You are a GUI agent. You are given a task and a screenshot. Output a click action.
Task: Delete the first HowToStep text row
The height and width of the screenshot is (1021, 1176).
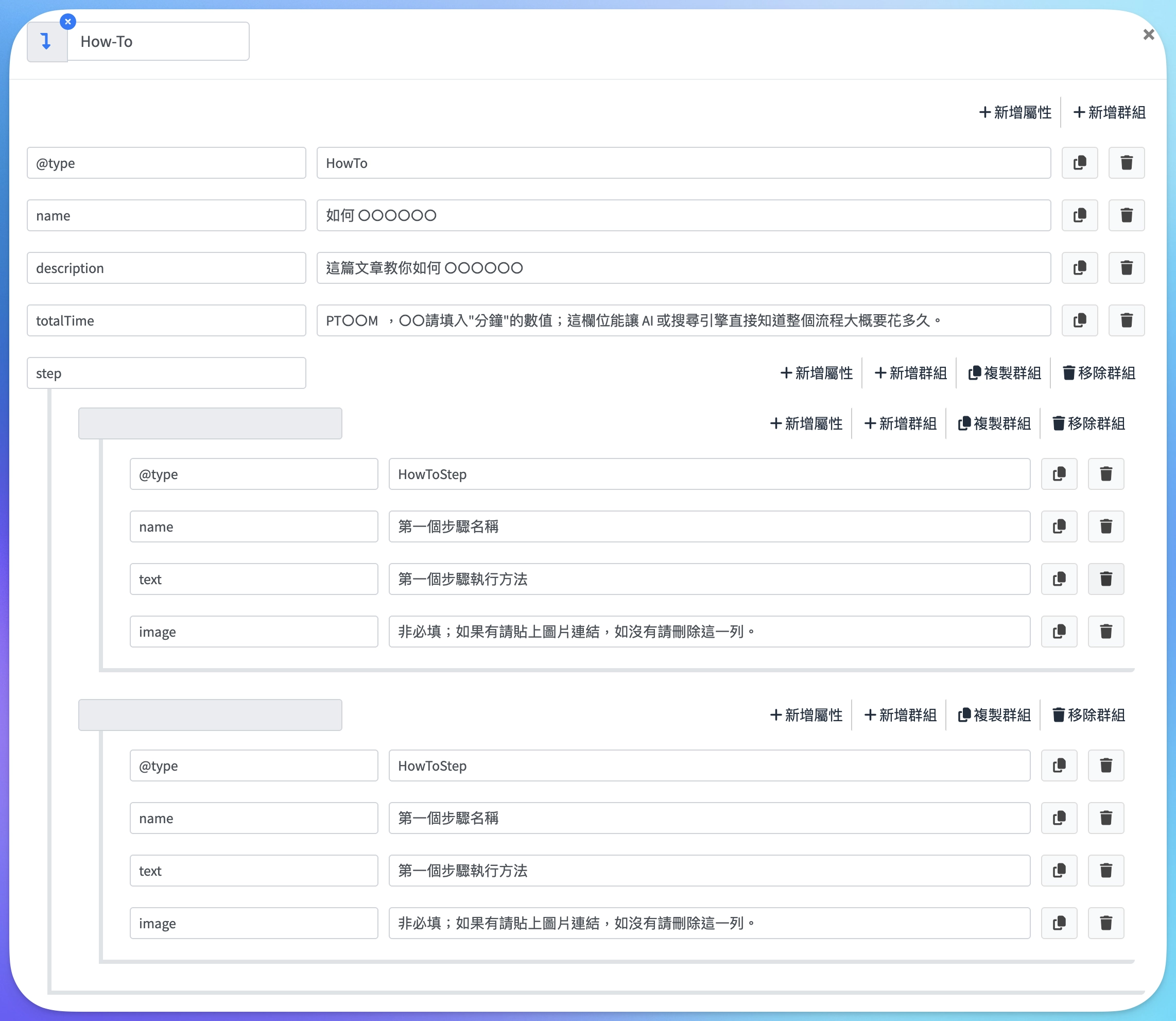pyautogui.click(x=1105, y=579)
